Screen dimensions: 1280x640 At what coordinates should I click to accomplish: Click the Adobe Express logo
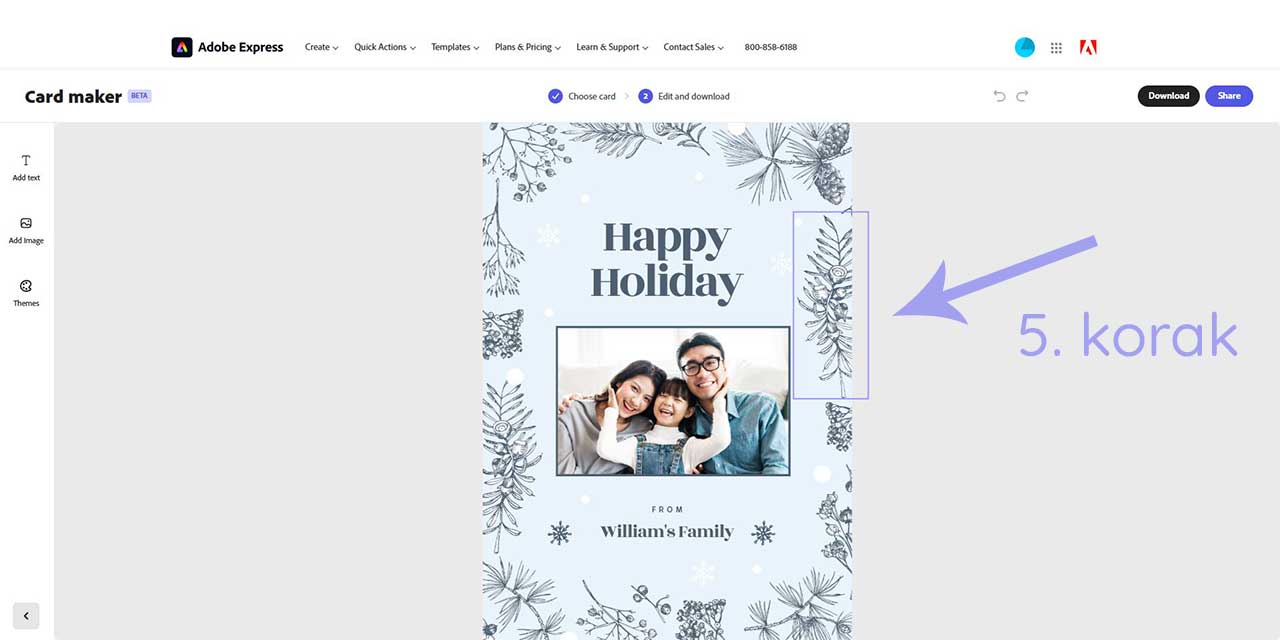(226, 46)
